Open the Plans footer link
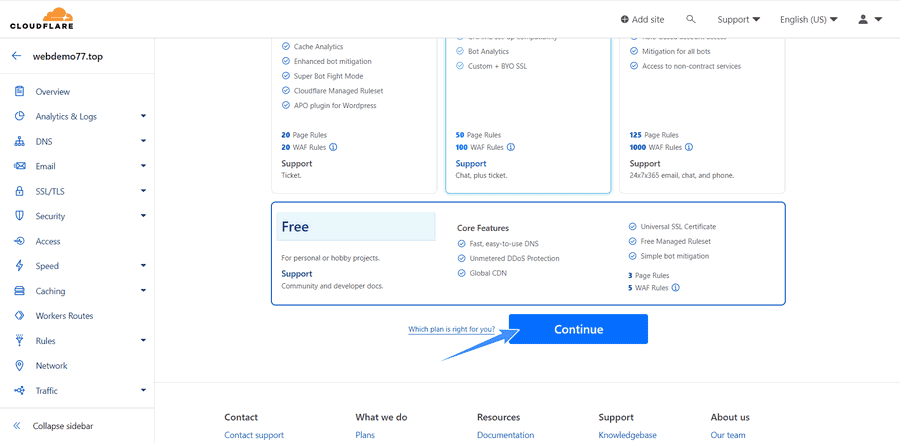 click(365, 435)
